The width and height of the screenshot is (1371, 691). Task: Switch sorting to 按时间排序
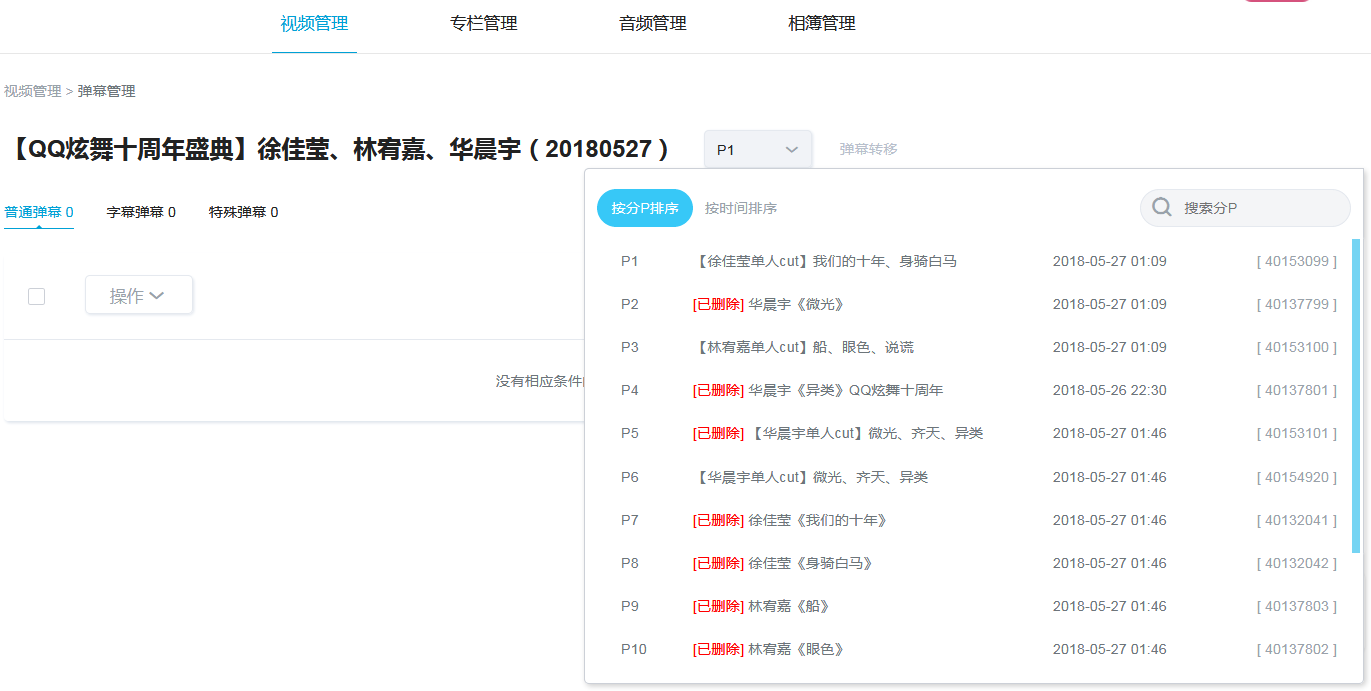[740, 208]
